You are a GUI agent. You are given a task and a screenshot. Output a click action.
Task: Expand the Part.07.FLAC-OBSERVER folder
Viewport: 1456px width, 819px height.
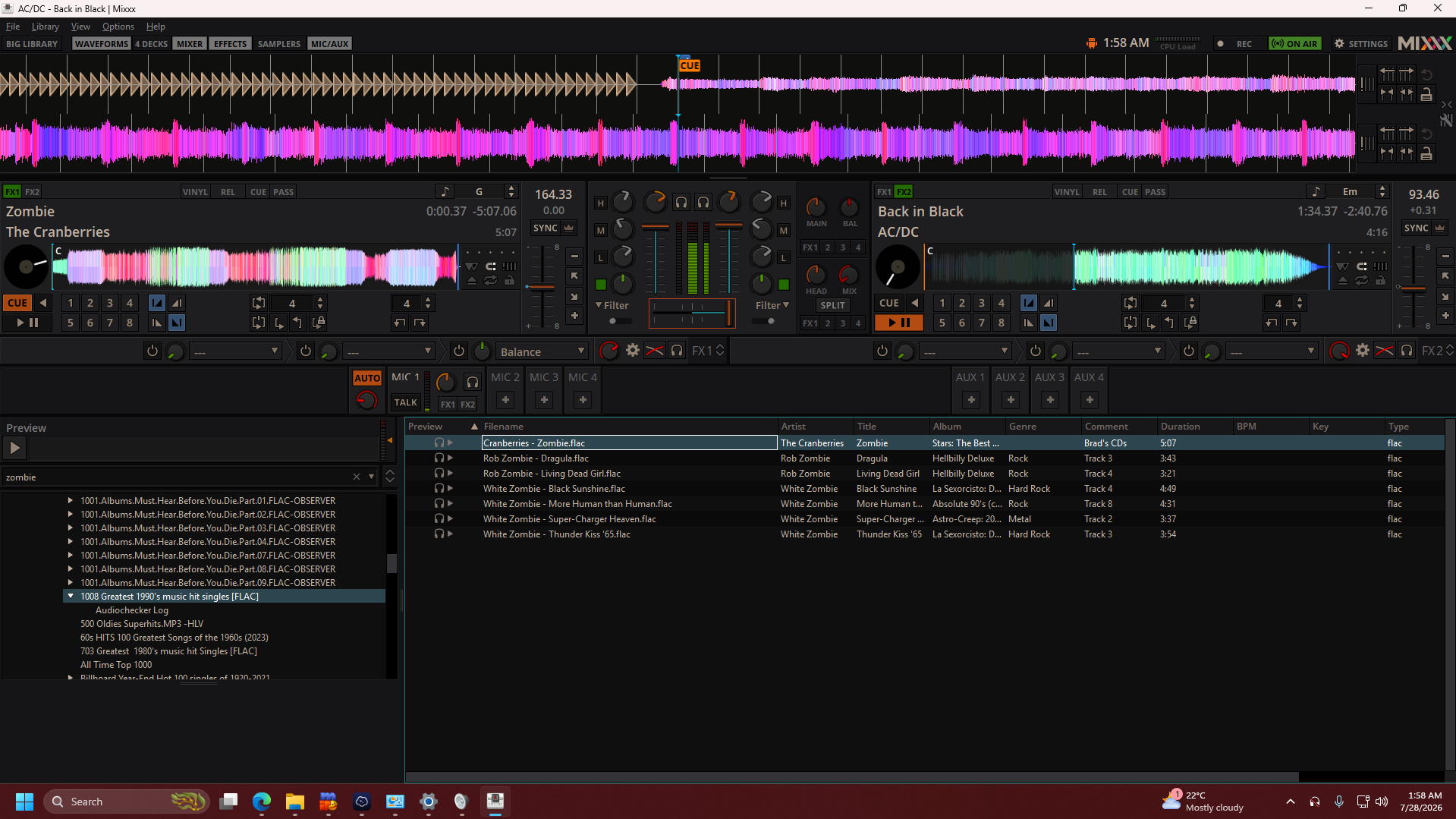coord(71,555)
